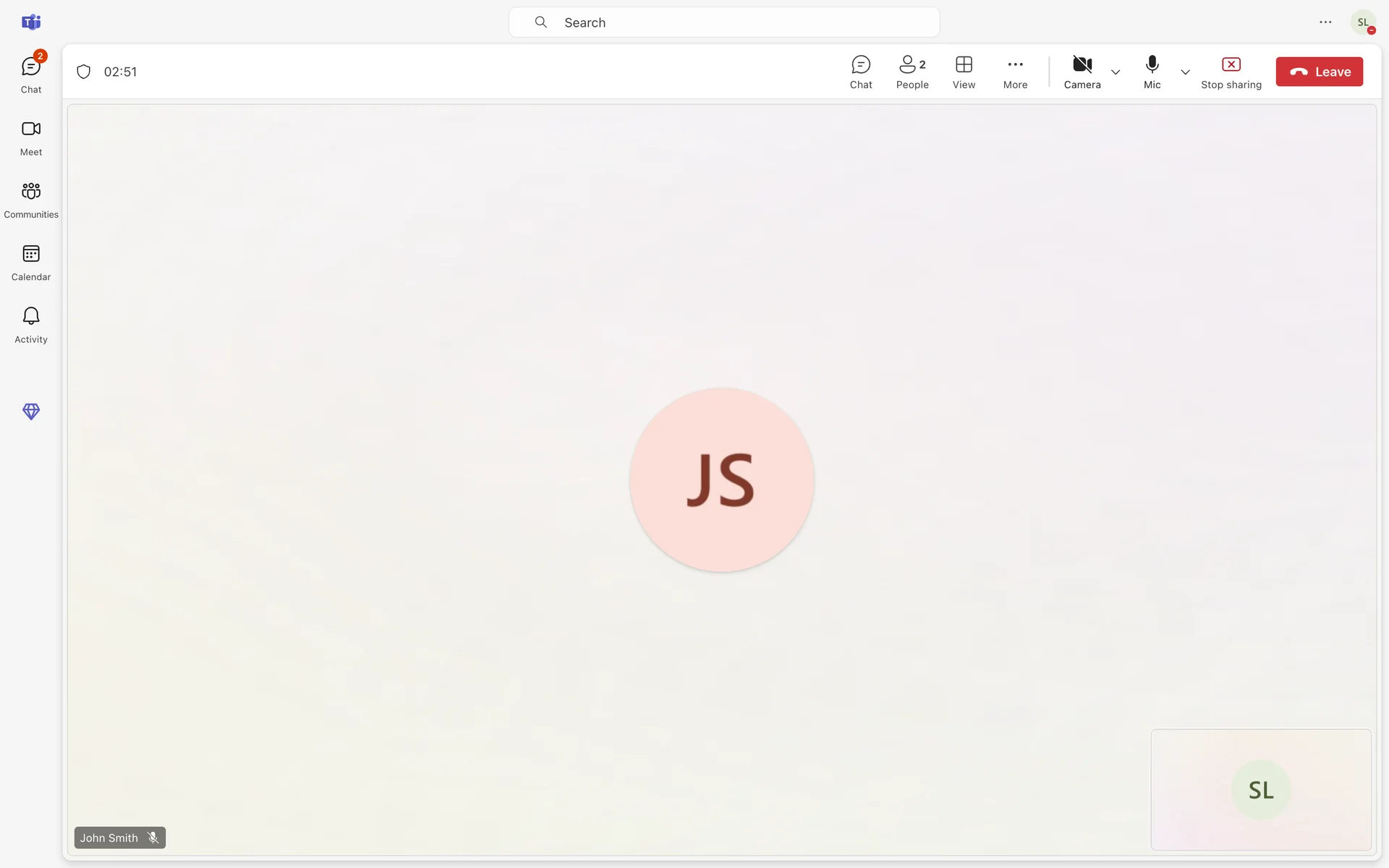Turn on the Camera
The width and height of the screenshot is (1389, 868).
pos(1082,72)
